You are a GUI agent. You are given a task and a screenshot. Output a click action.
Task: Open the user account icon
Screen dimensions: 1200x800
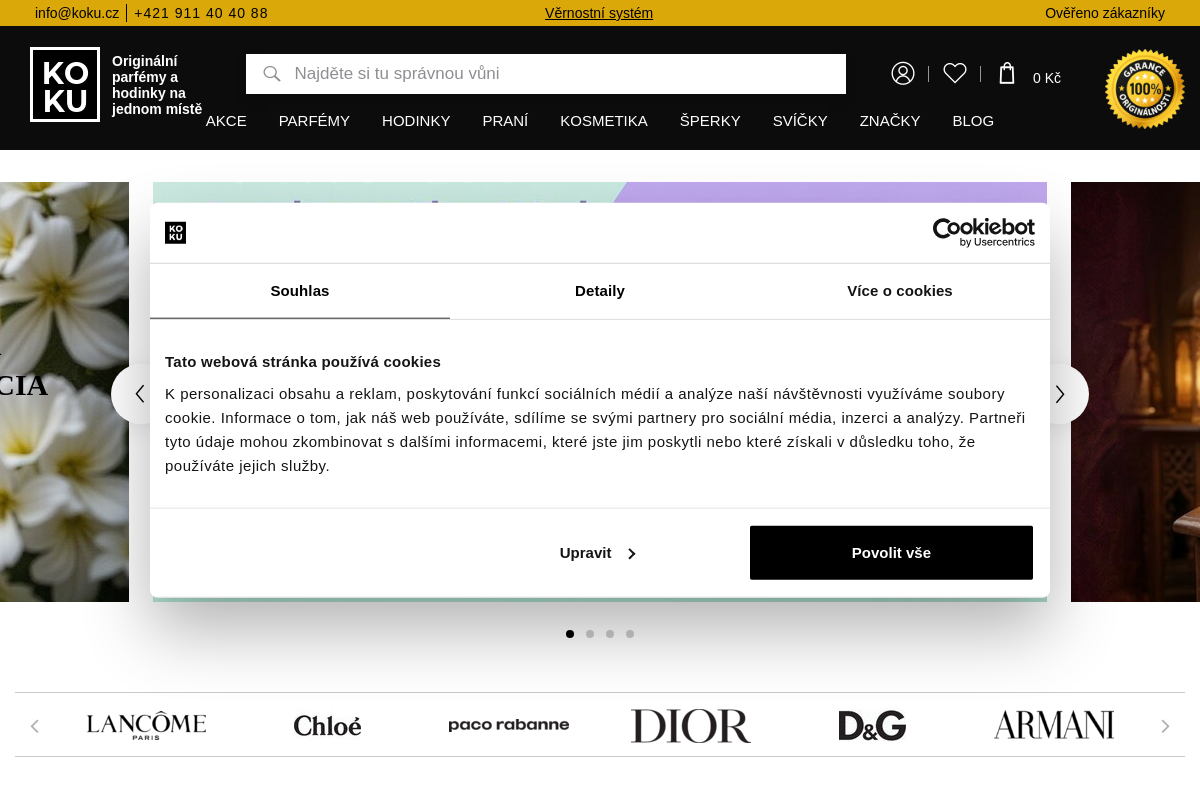[x=903, y=74]
